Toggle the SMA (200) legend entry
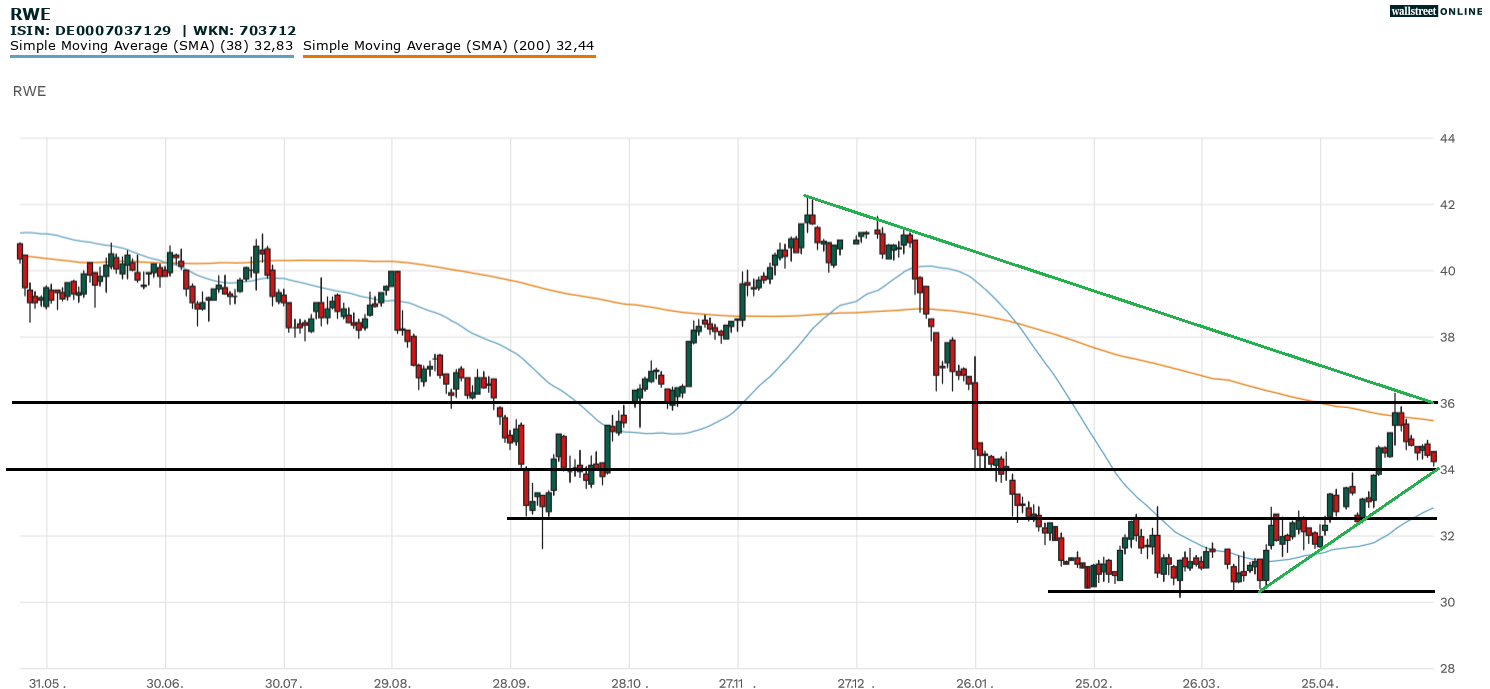 (x=448, y=45)
